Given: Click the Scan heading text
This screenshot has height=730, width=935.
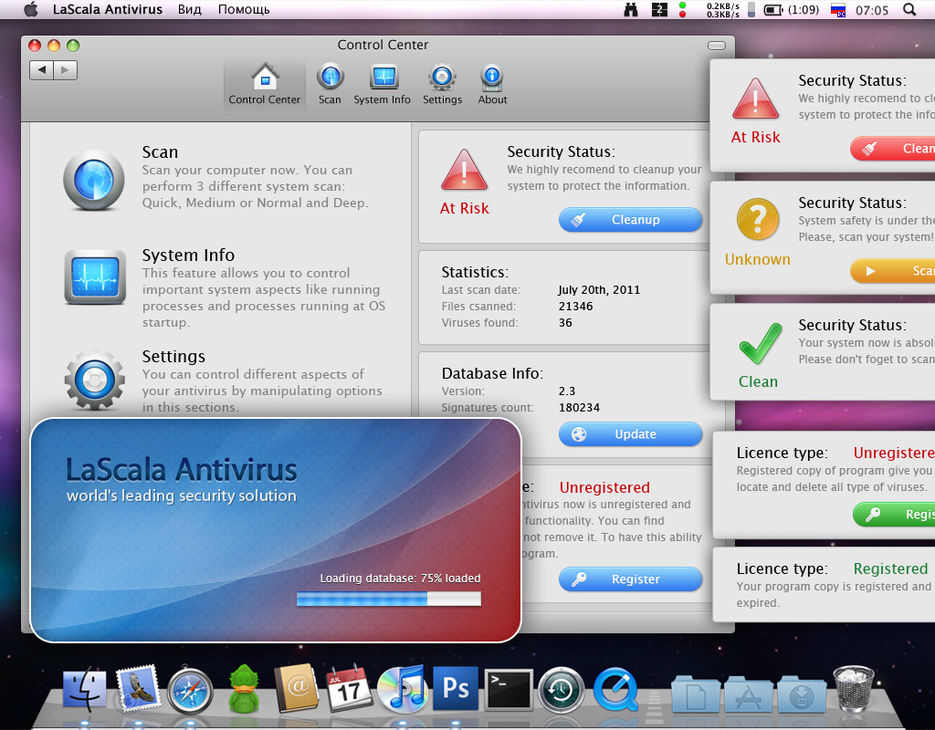Looking at the screenshot, I should 160,152.
